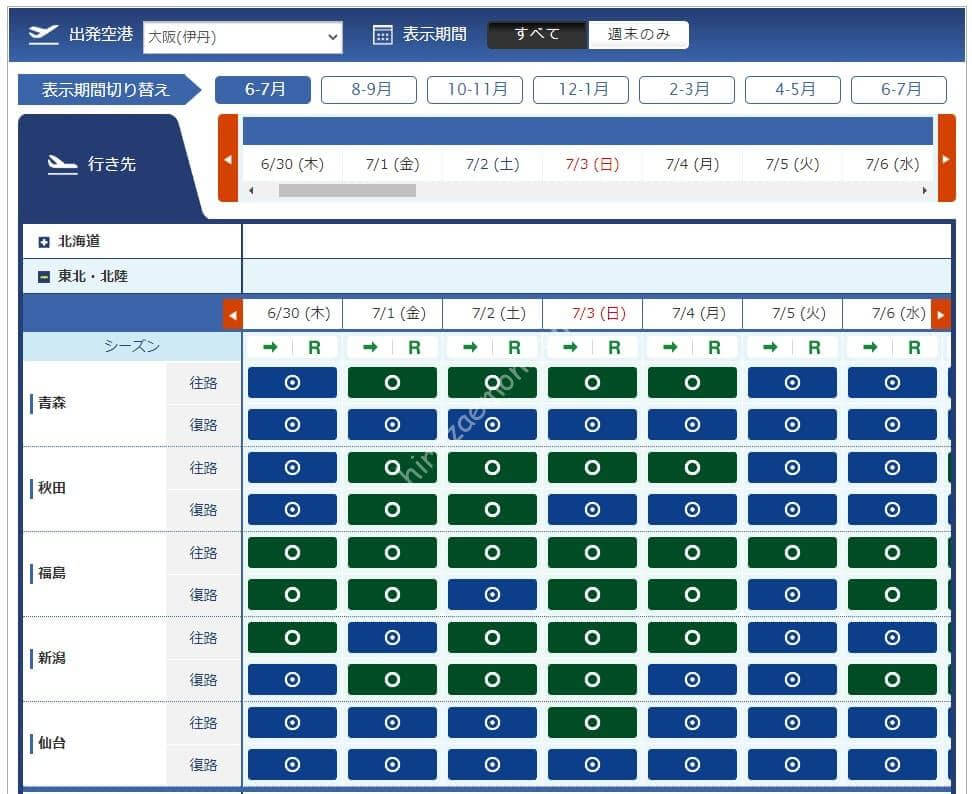This screenshot has height=794, width=972.
Task: Click the シーズン row label
Action: point(131,346)
